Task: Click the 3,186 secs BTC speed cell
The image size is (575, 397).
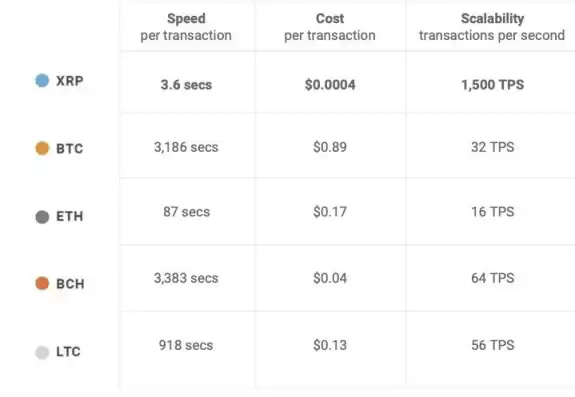Action: [186, 147]
